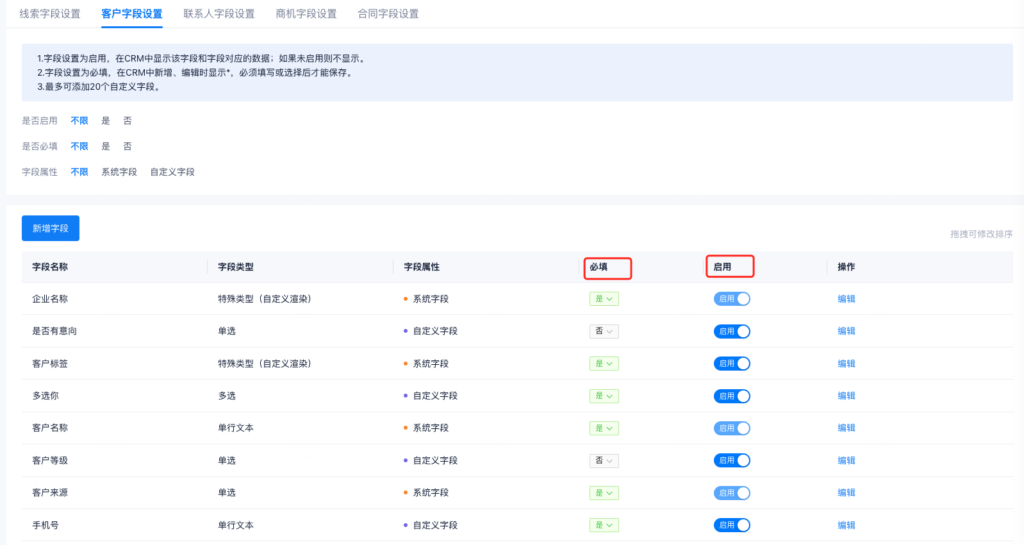Viewport: 1024px width, 545px height.
Task: Open the 联系人字段设置 tab
Action: [x=218, y=14]
